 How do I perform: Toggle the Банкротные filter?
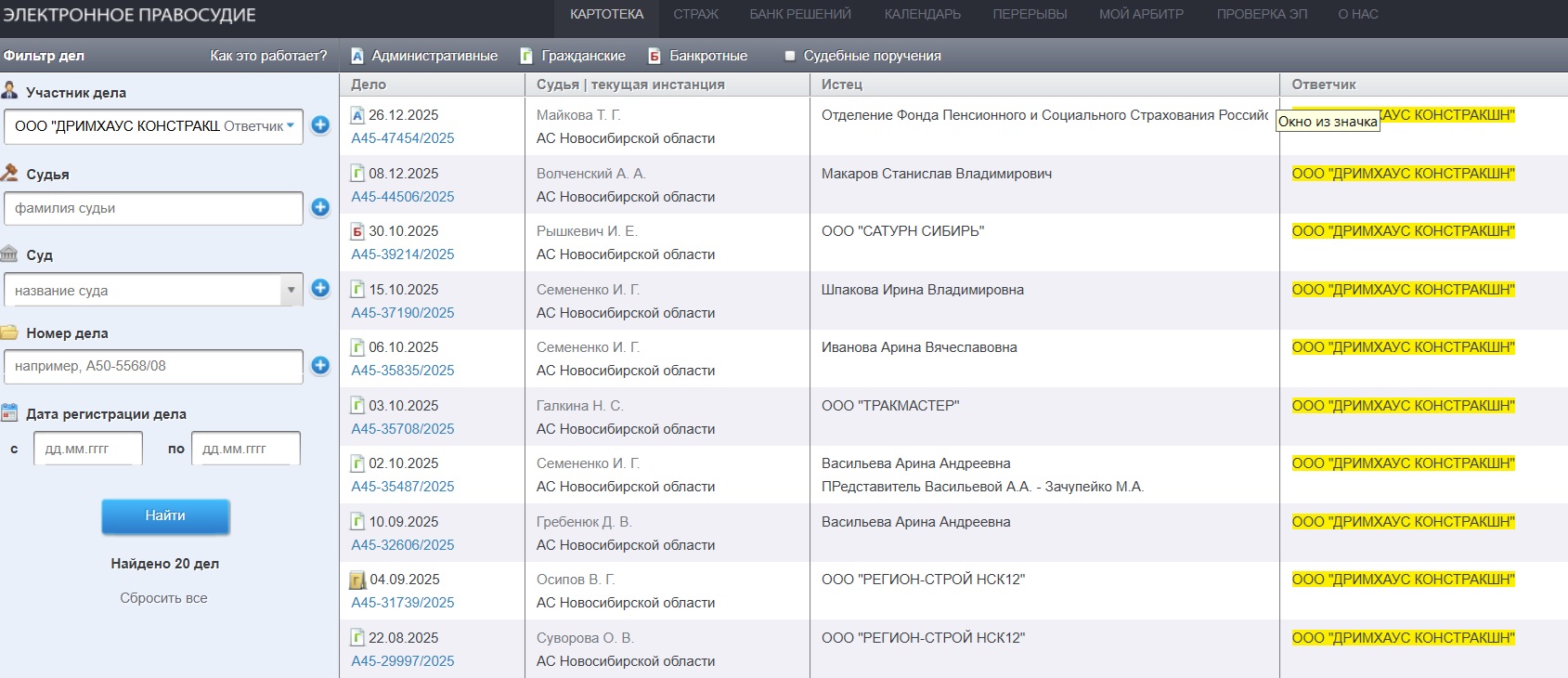[697, 56]
